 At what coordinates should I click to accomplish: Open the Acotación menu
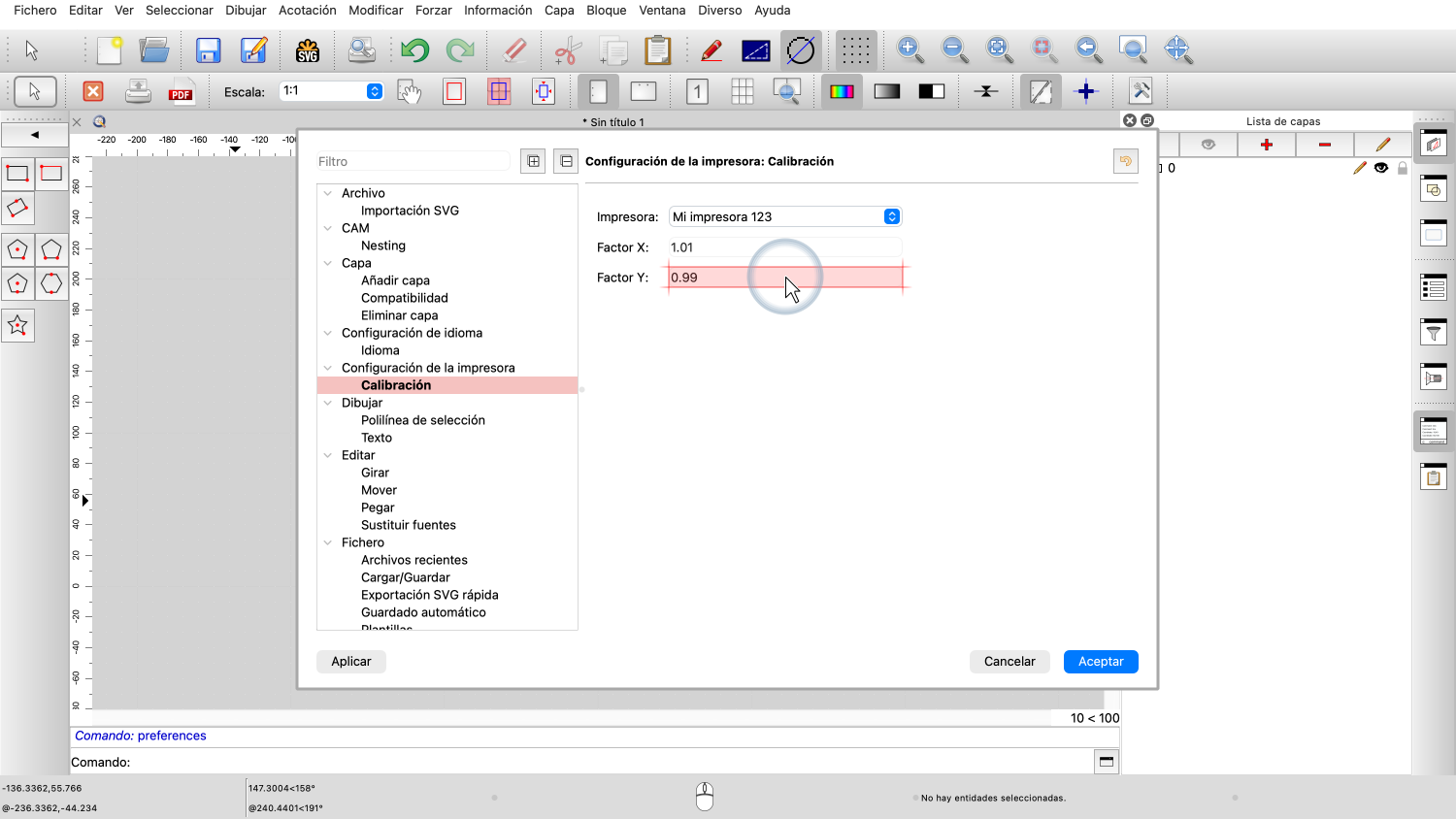coord(307,10)
